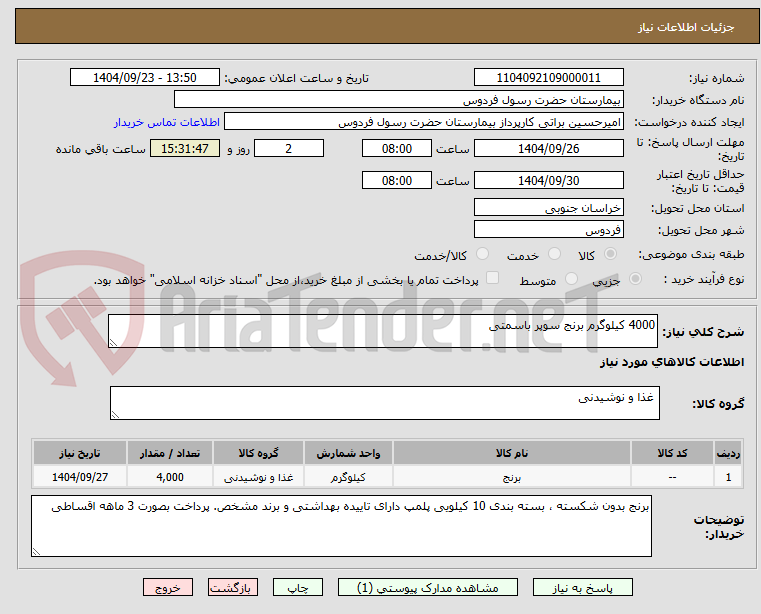This screenshot has height=614, width=761.
Task: Click the تاریخ نیاز column header
Action: tap(80, 453)
